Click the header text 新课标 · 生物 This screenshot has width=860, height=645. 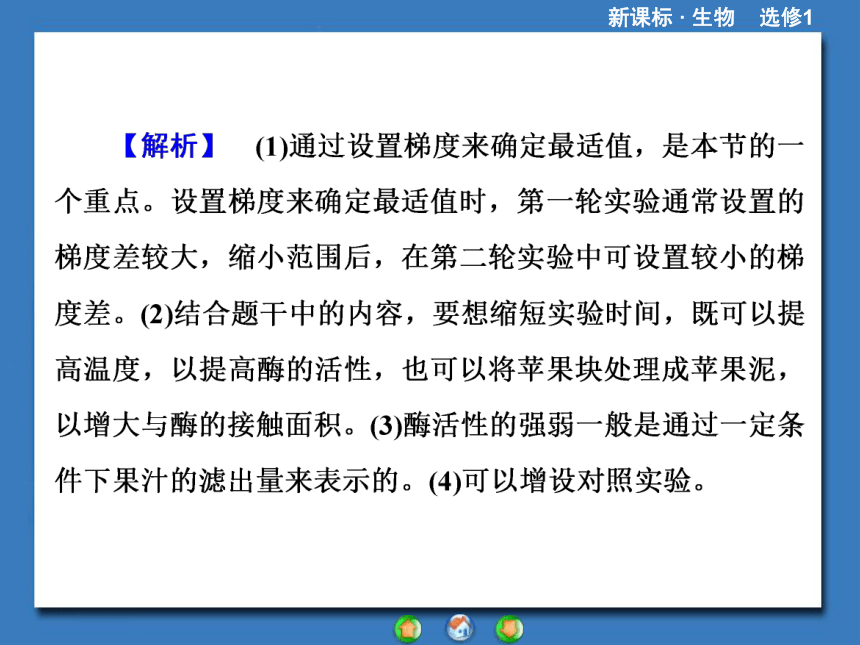[671, 17]
